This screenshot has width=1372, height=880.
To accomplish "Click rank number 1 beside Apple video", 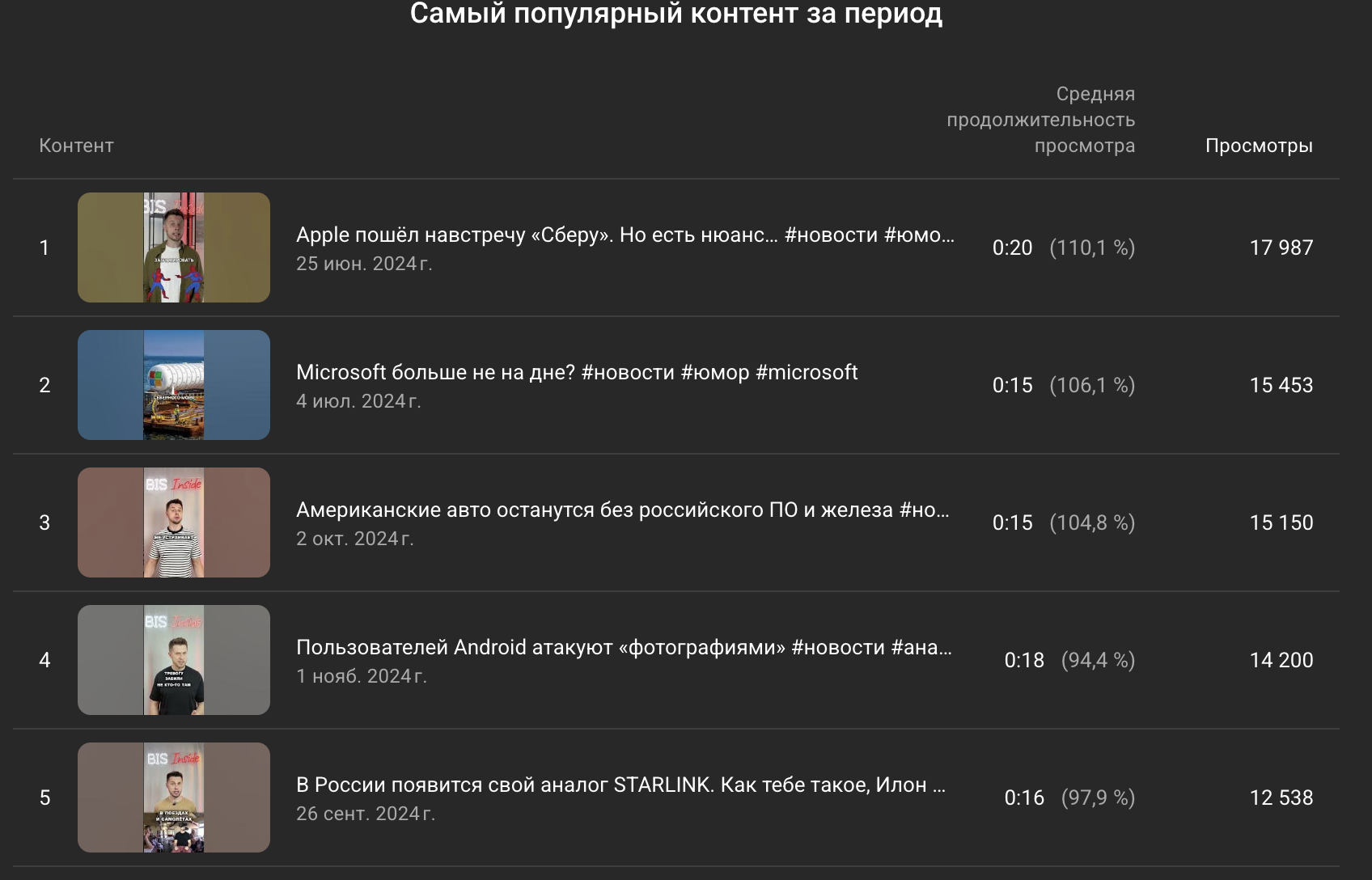I will [44, 247].
